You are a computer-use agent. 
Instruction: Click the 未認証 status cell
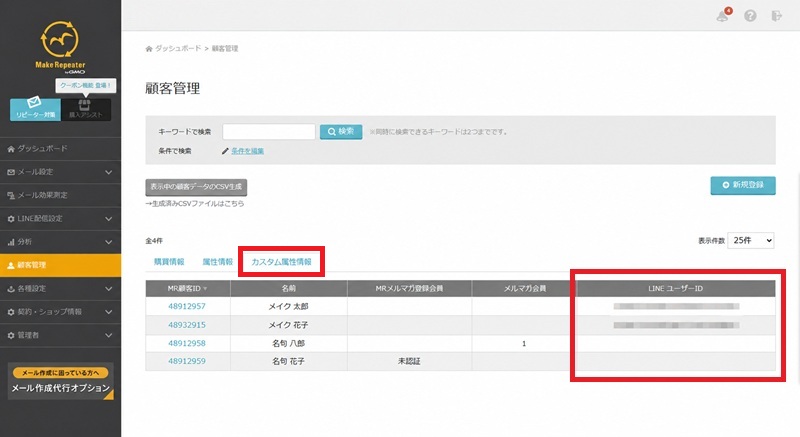pos(409,361)
